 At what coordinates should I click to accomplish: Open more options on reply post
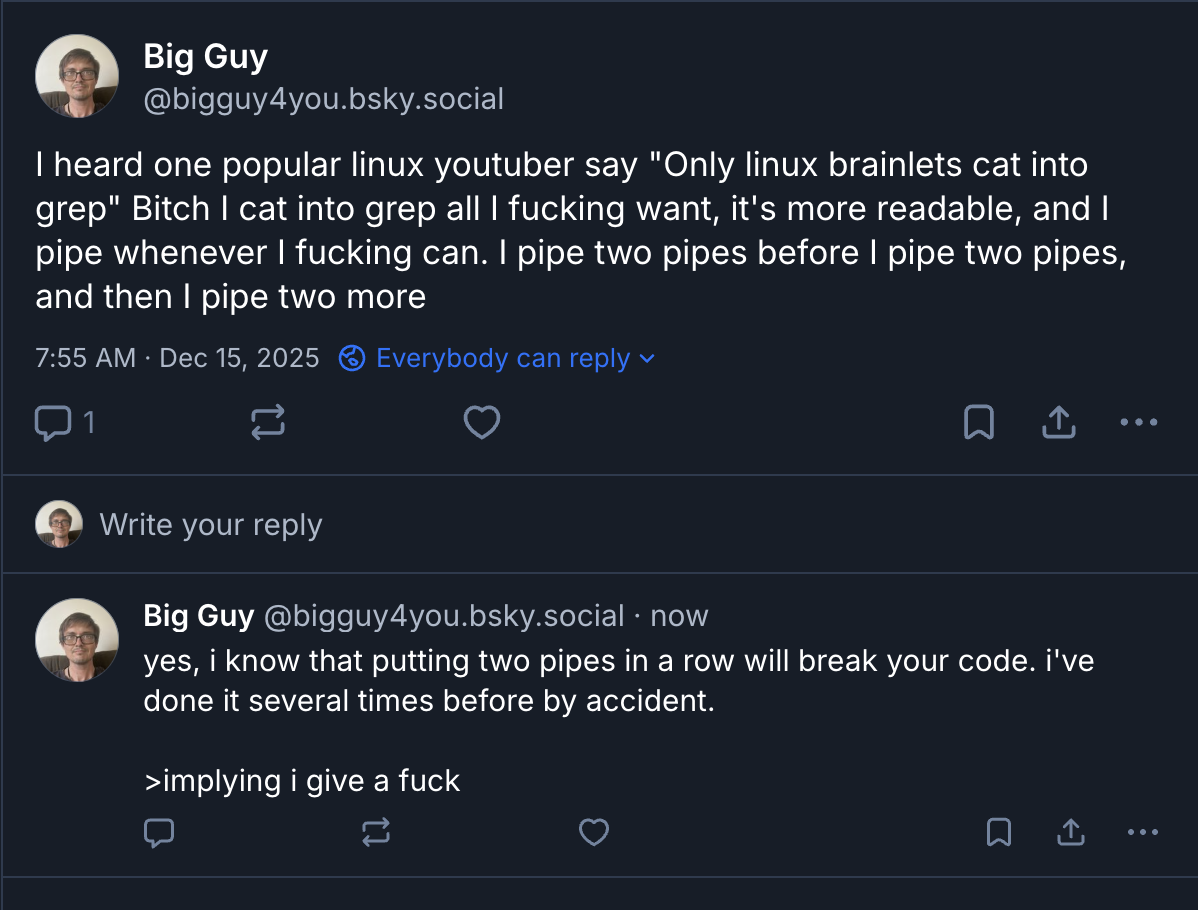coord(1142,832)
